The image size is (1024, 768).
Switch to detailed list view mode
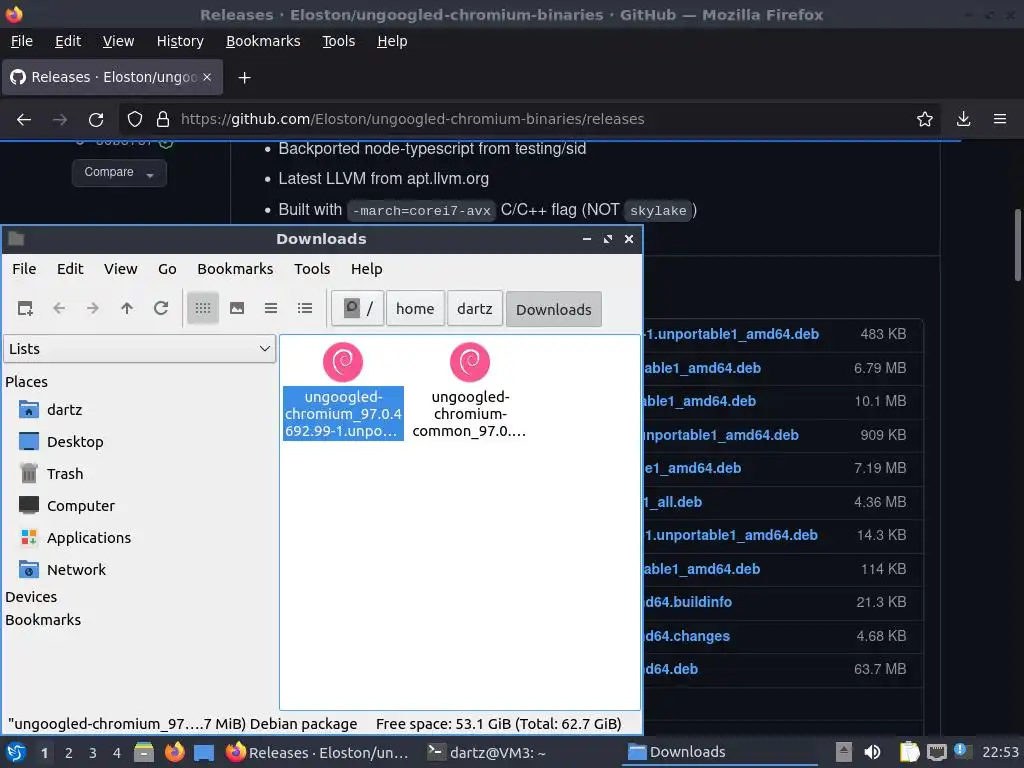pos(305,308)
